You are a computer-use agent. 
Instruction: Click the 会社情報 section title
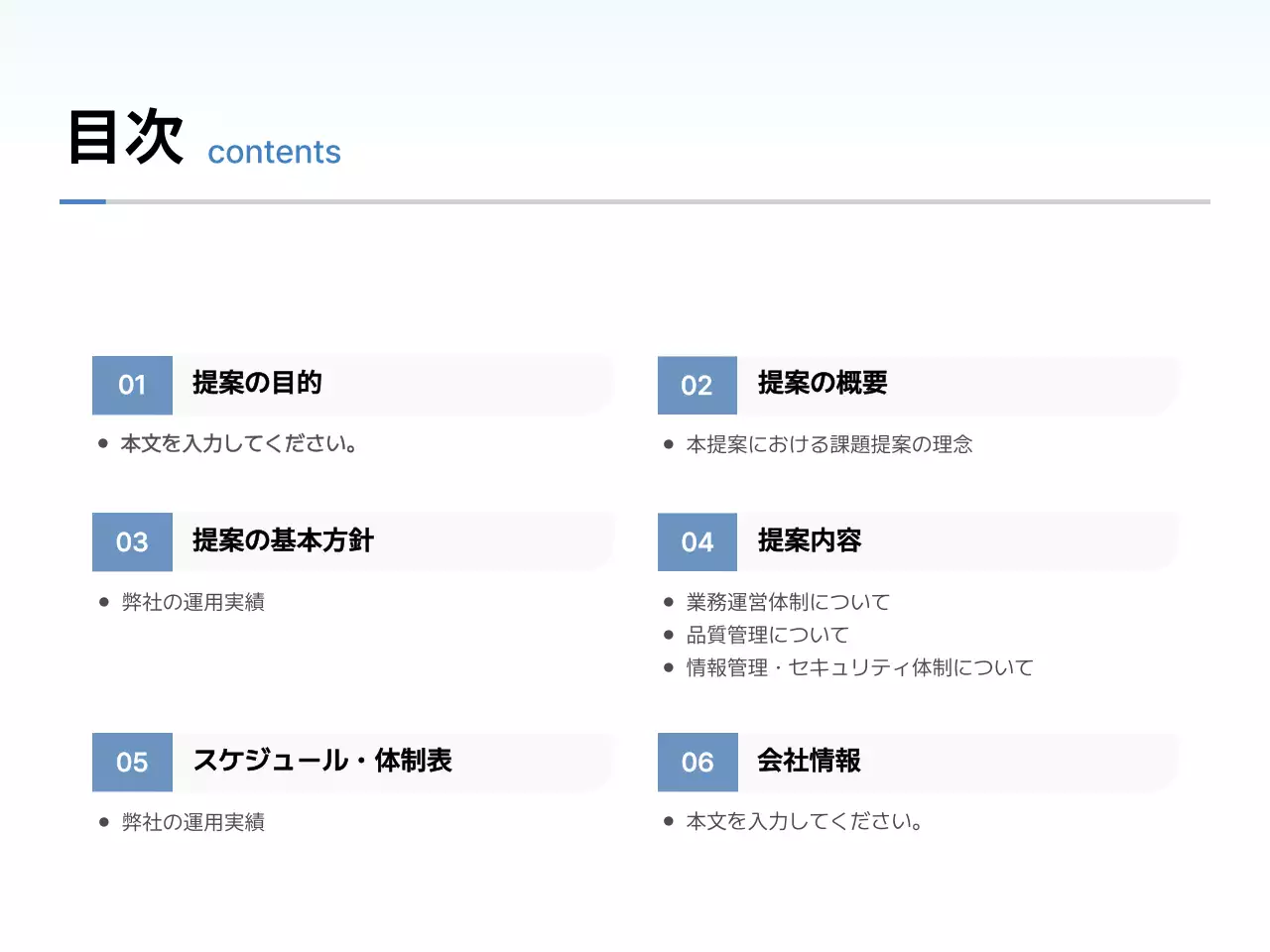pos(809,762)
